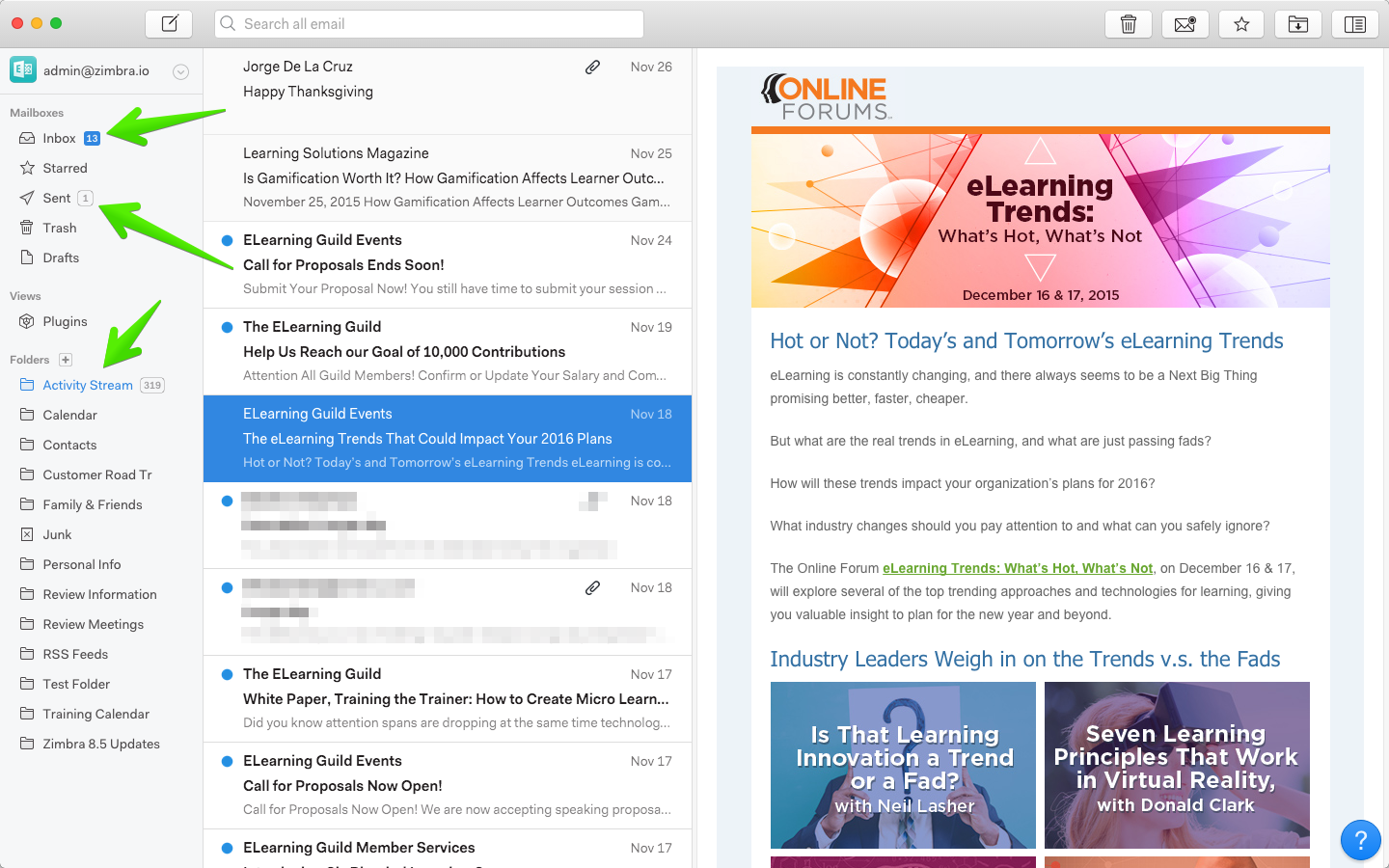The image size is (1389, 868).
Task: Open the Review Information folder
Action: (101, 594)
